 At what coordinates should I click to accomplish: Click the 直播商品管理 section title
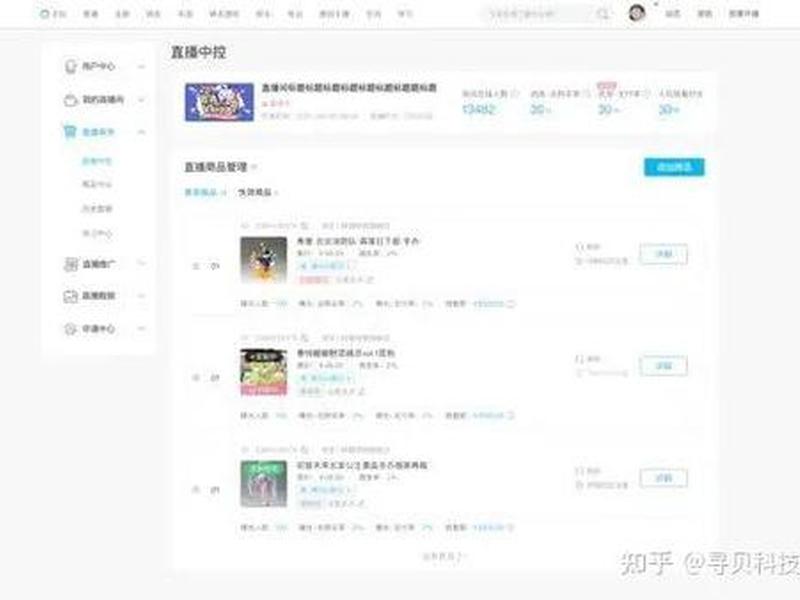[216, 167]
